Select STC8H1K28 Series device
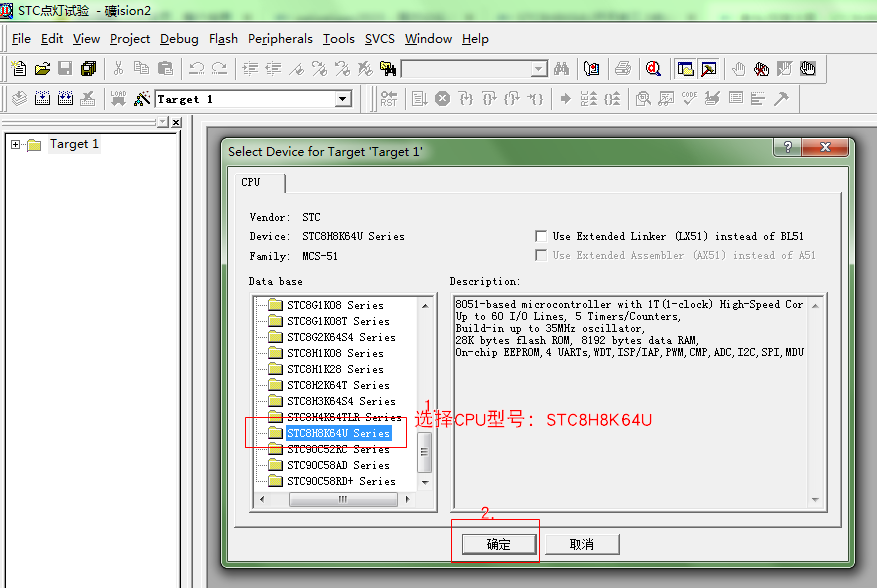Viewport: 877px width, 588px height. click(335, 369)
